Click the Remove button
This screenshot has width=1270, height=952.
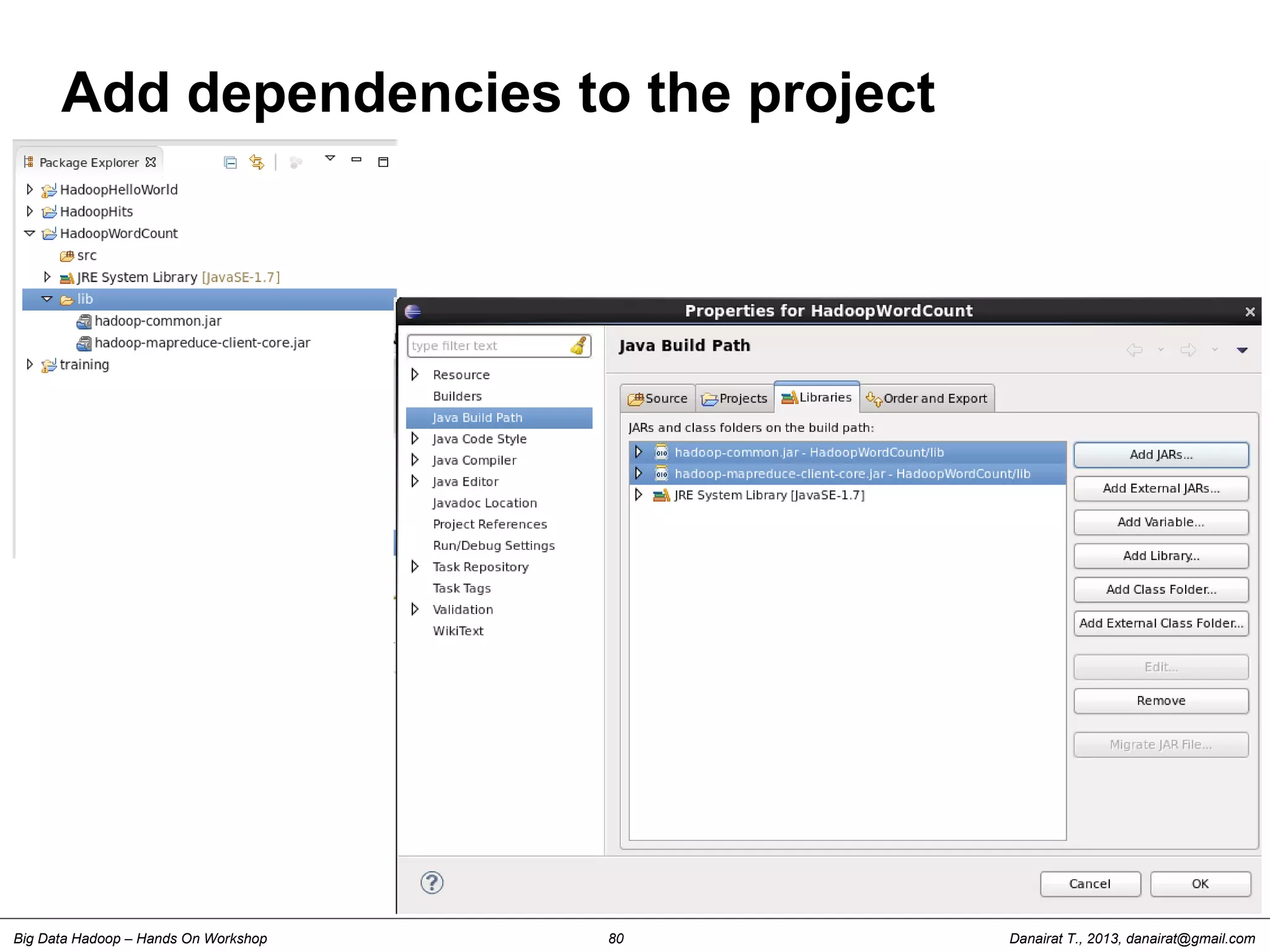click(x=1161, y=701)
